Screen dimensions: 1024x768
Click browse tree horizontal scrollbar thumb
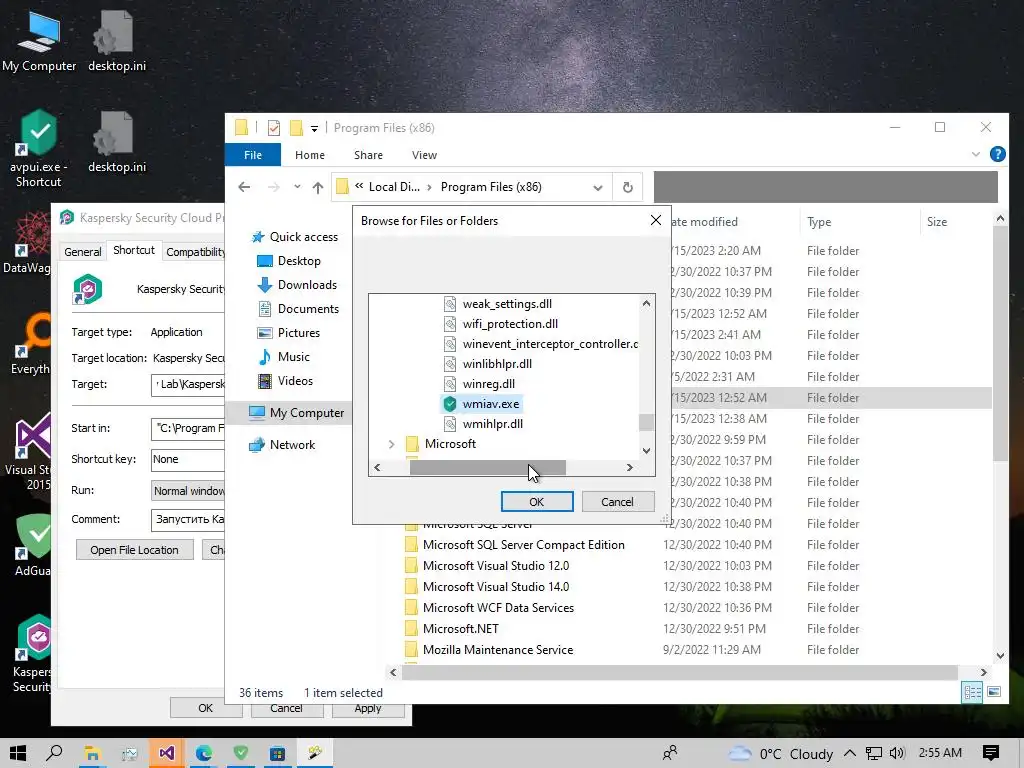pyautogui.click(x=488, y=468)
